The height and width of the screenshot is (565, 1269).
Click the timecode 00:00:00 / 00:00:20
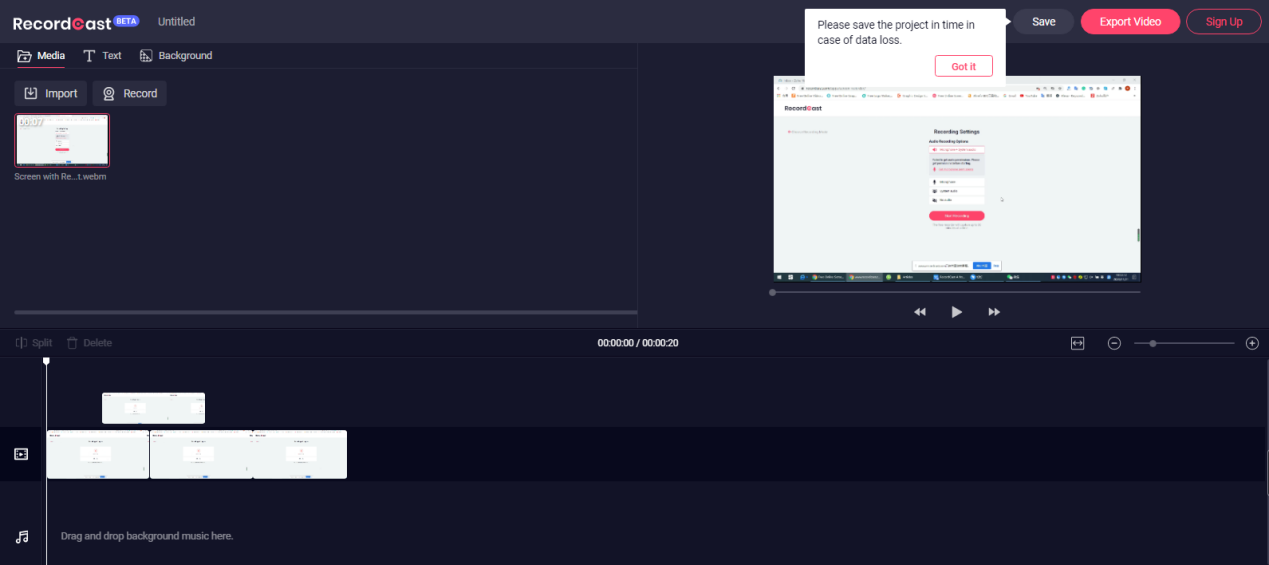point(638,343)
